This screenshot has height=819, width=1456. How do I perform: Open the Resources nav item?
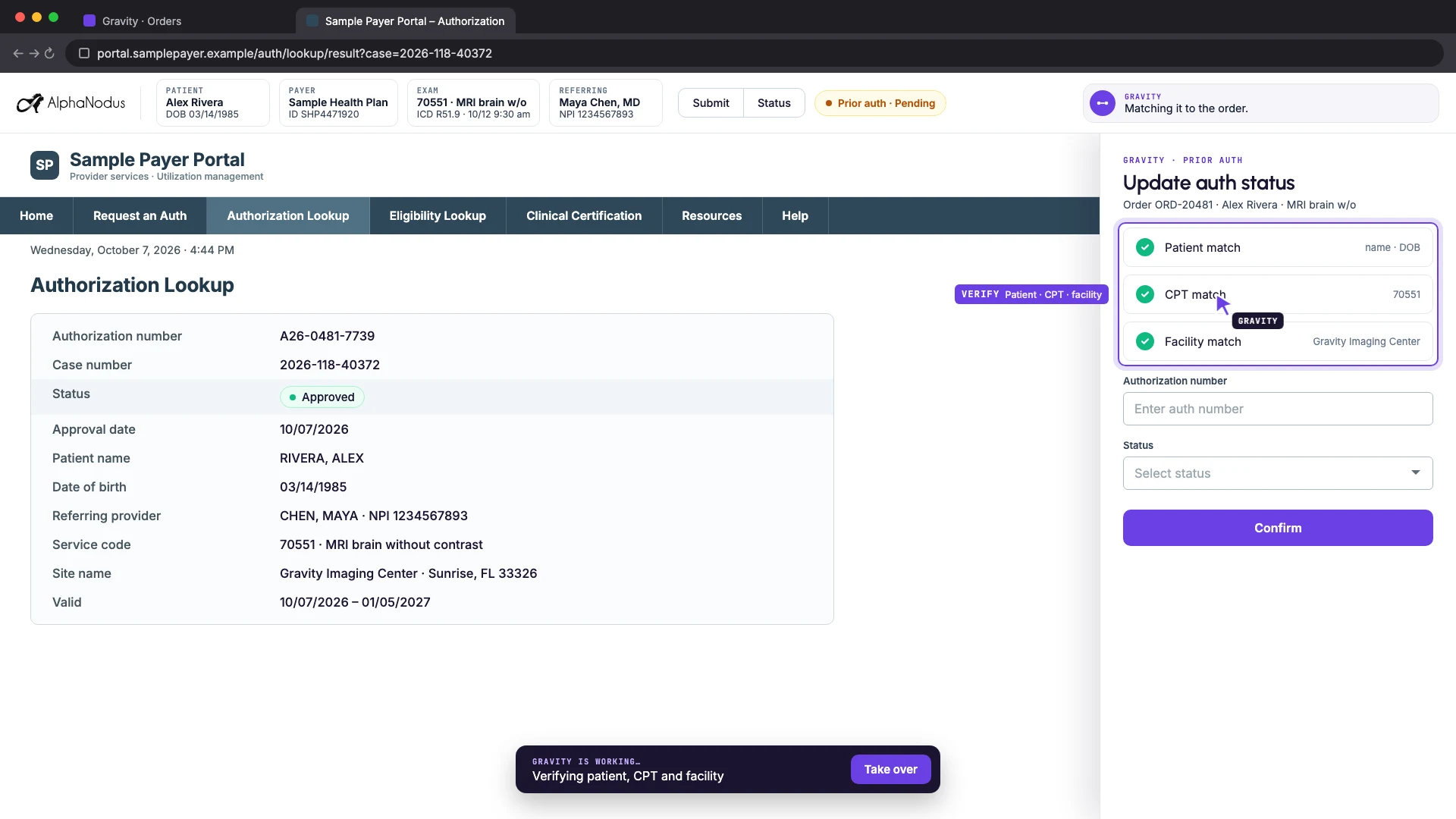tap(711, 215)
